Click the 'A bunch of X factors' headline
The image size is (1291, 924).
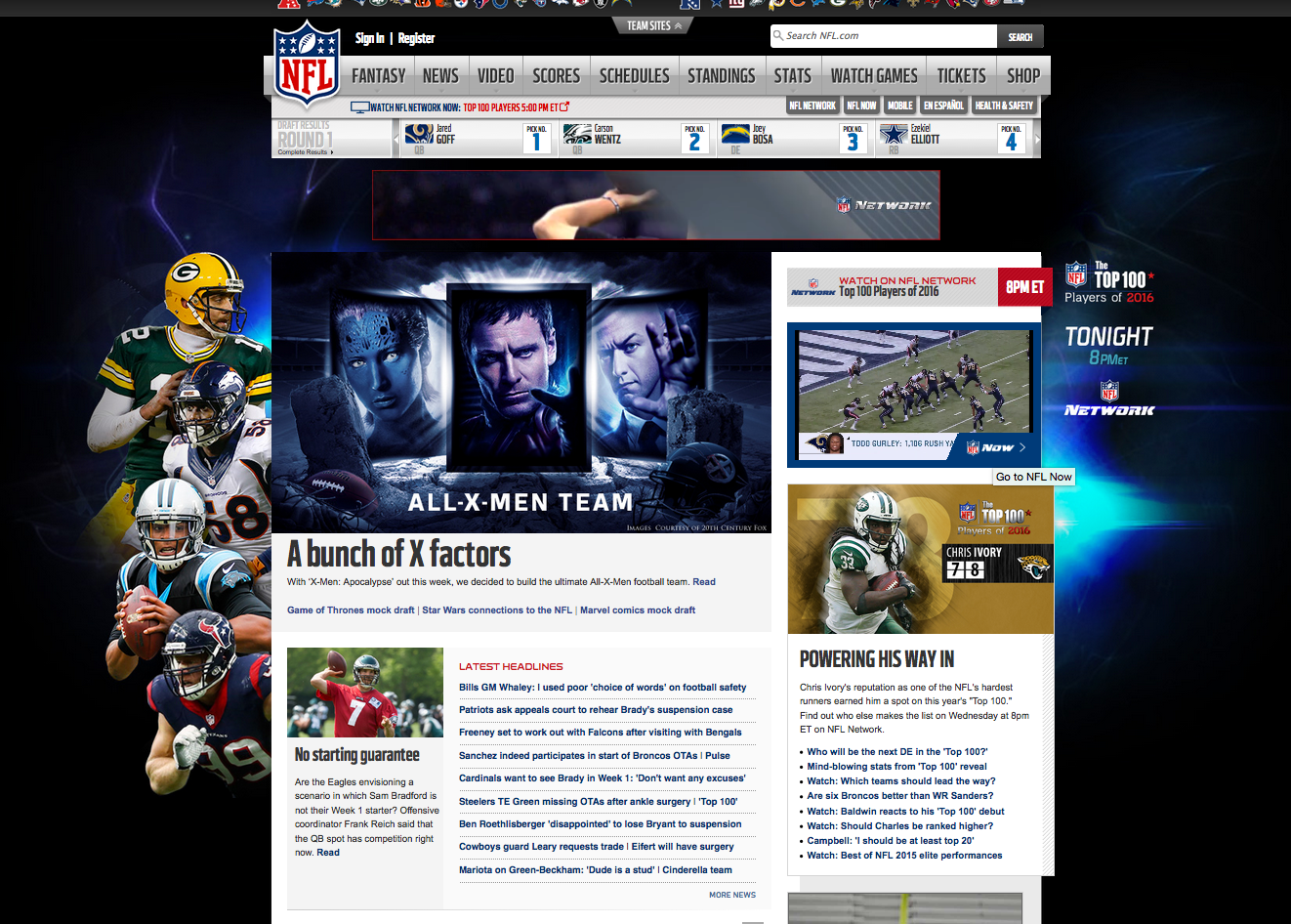(x=398, y=554)
